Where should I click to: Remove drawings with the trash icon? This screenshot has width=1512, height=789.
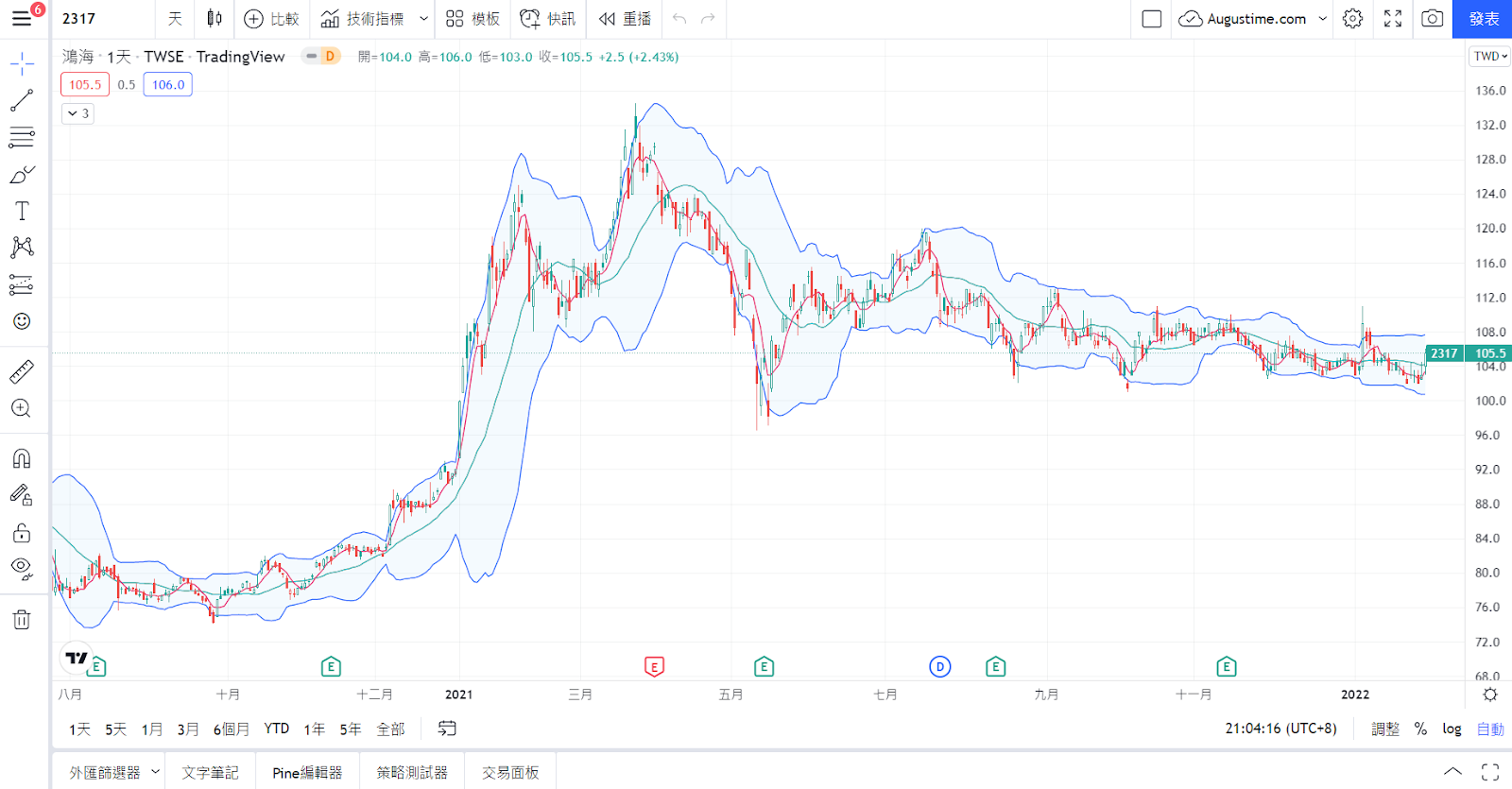pyautogui.click(x=22, y=620)
